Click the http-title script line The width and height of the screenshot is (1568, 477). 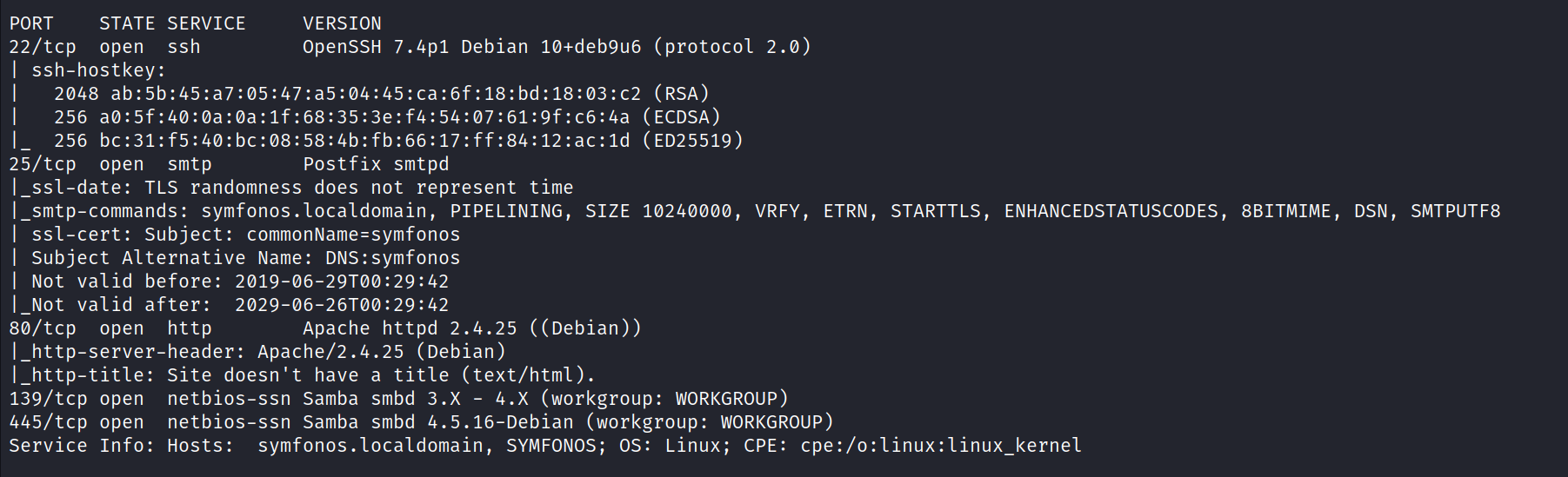[x=303, y=375]
